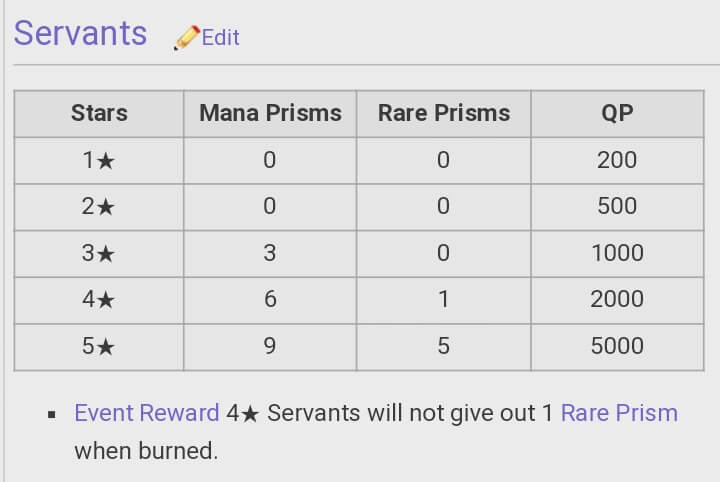
Task: Click the 3★ row label
Action: point(99,254)
